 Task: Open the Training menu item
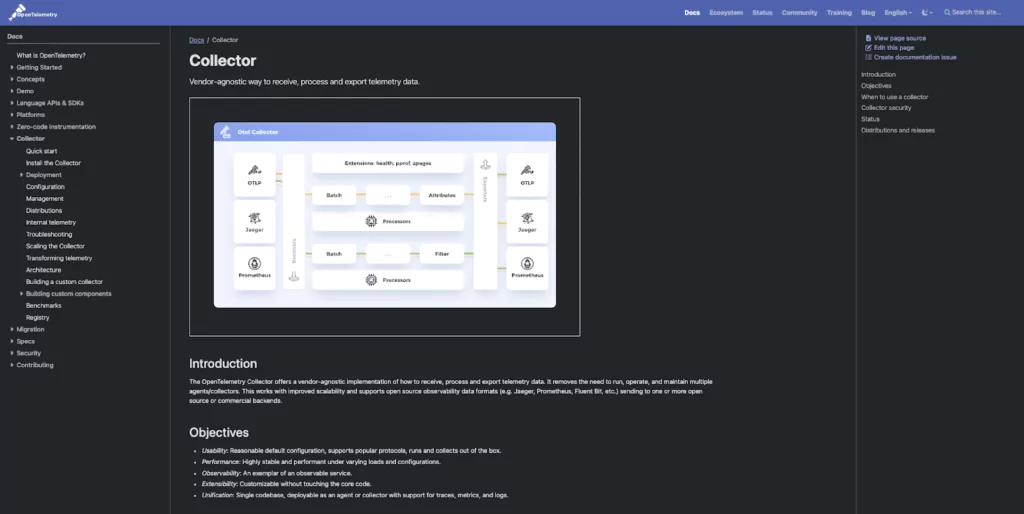pyautogui.click(x=839, y=12)
